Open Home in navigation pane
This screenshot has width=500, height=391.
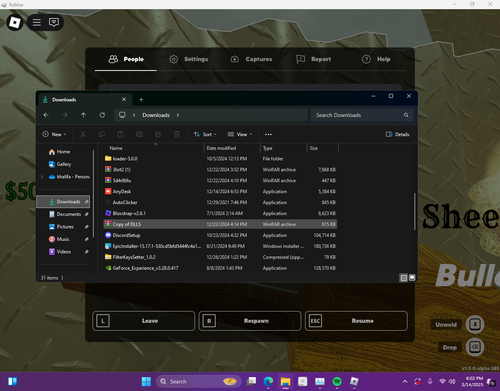tap(60, 152)
